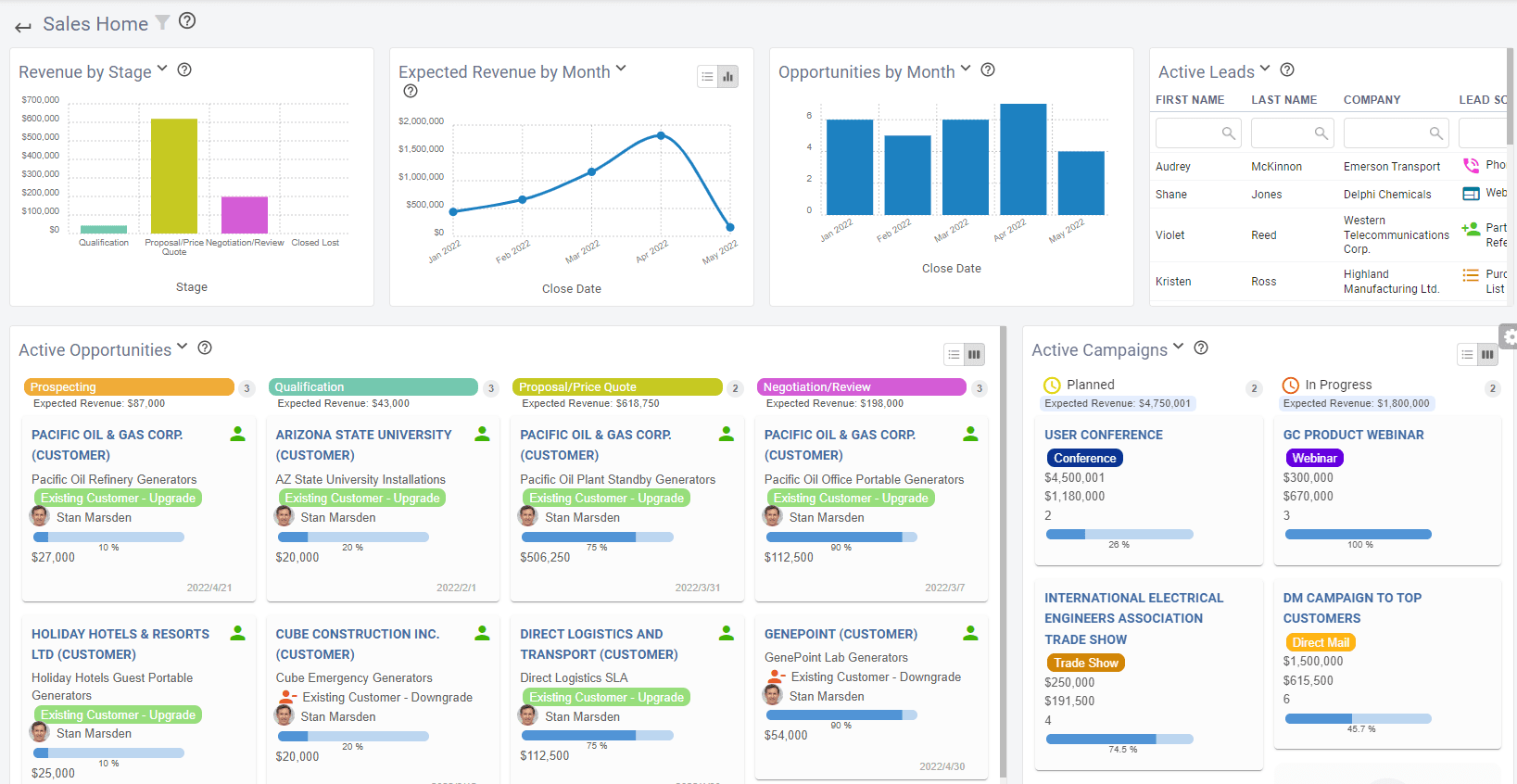1517x784 pixels.
Task: Open the Arizona State University (Customer) opportunity
Action: pos(364,445)
